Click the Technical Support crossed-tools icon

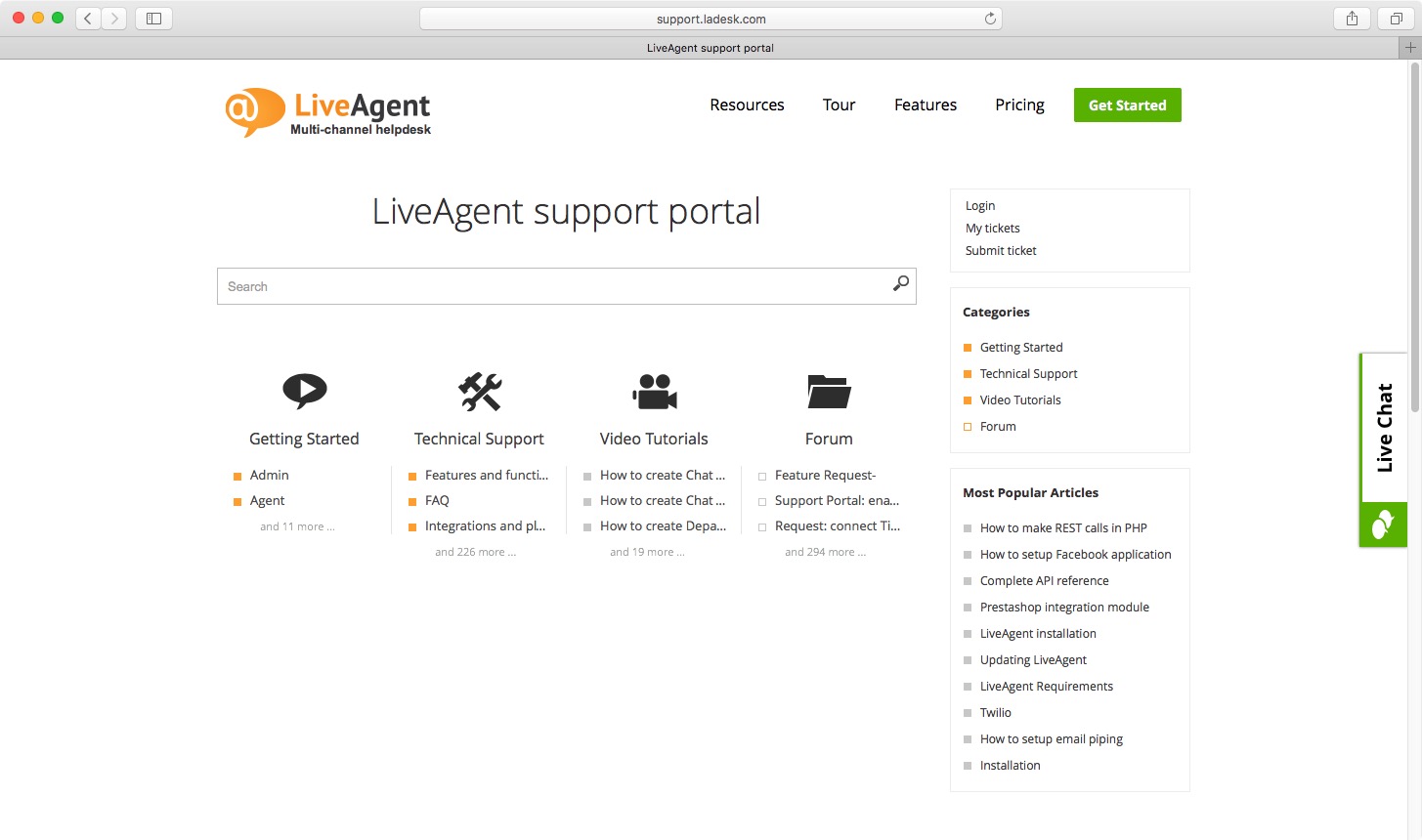[x=478, y=391]
